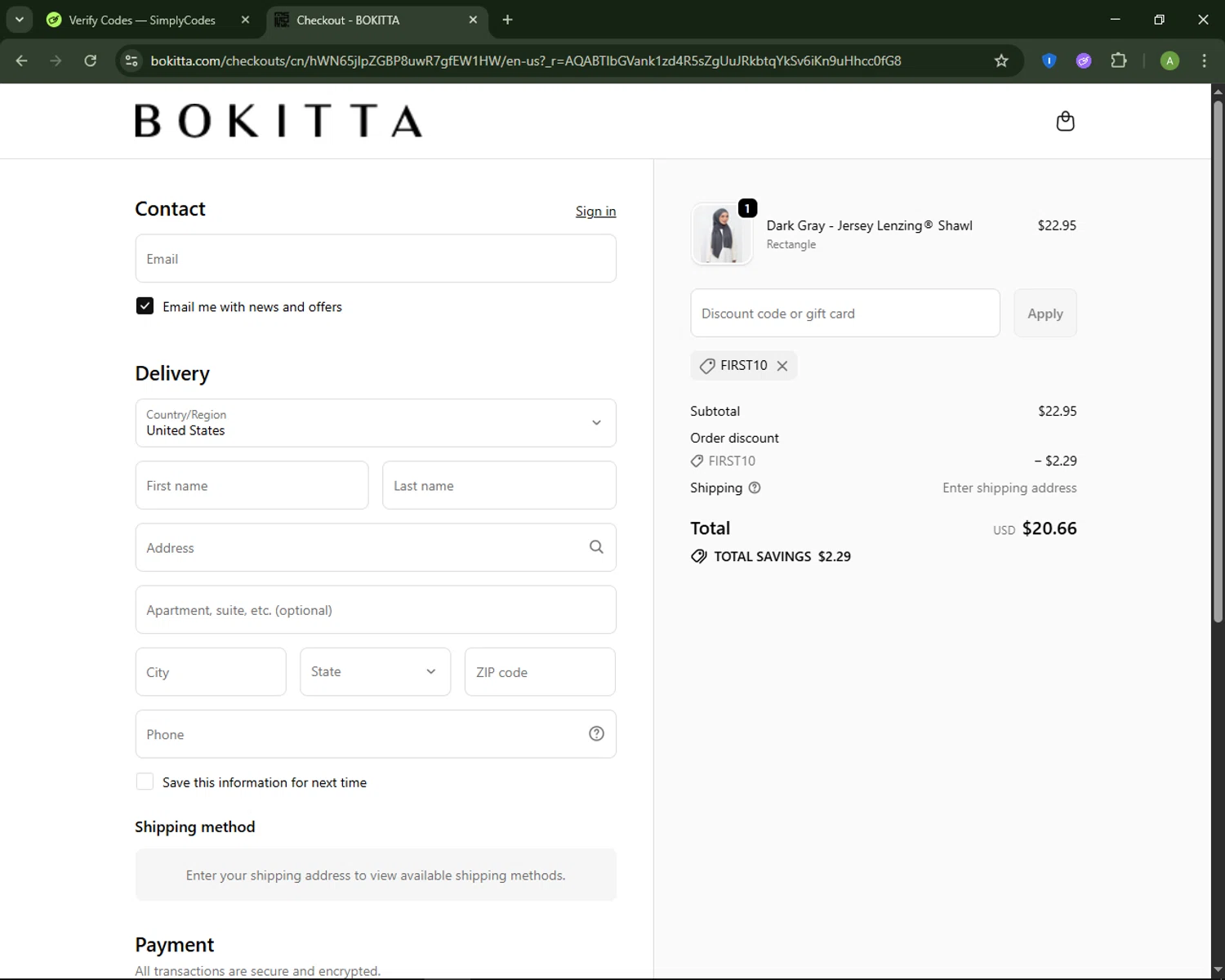
Task: Focus the Email input field
Action: coord(376,259)
